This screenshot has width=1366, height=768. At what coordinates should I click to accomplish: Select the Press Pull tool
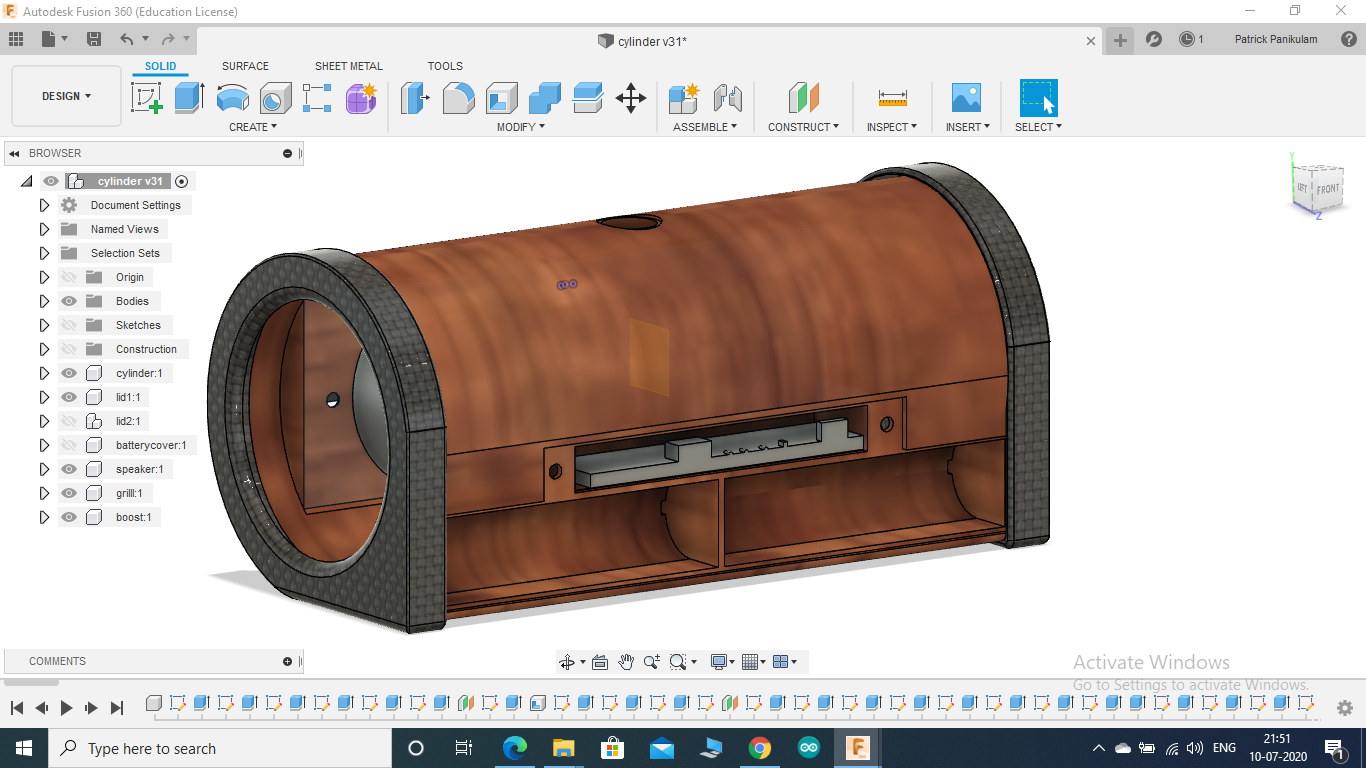415,98
